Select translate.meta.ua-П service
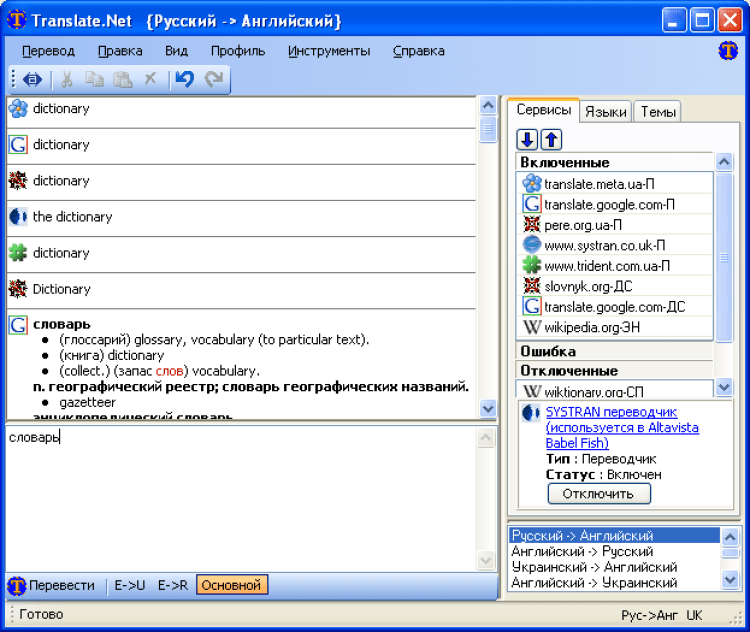 (x=615, y=184)
